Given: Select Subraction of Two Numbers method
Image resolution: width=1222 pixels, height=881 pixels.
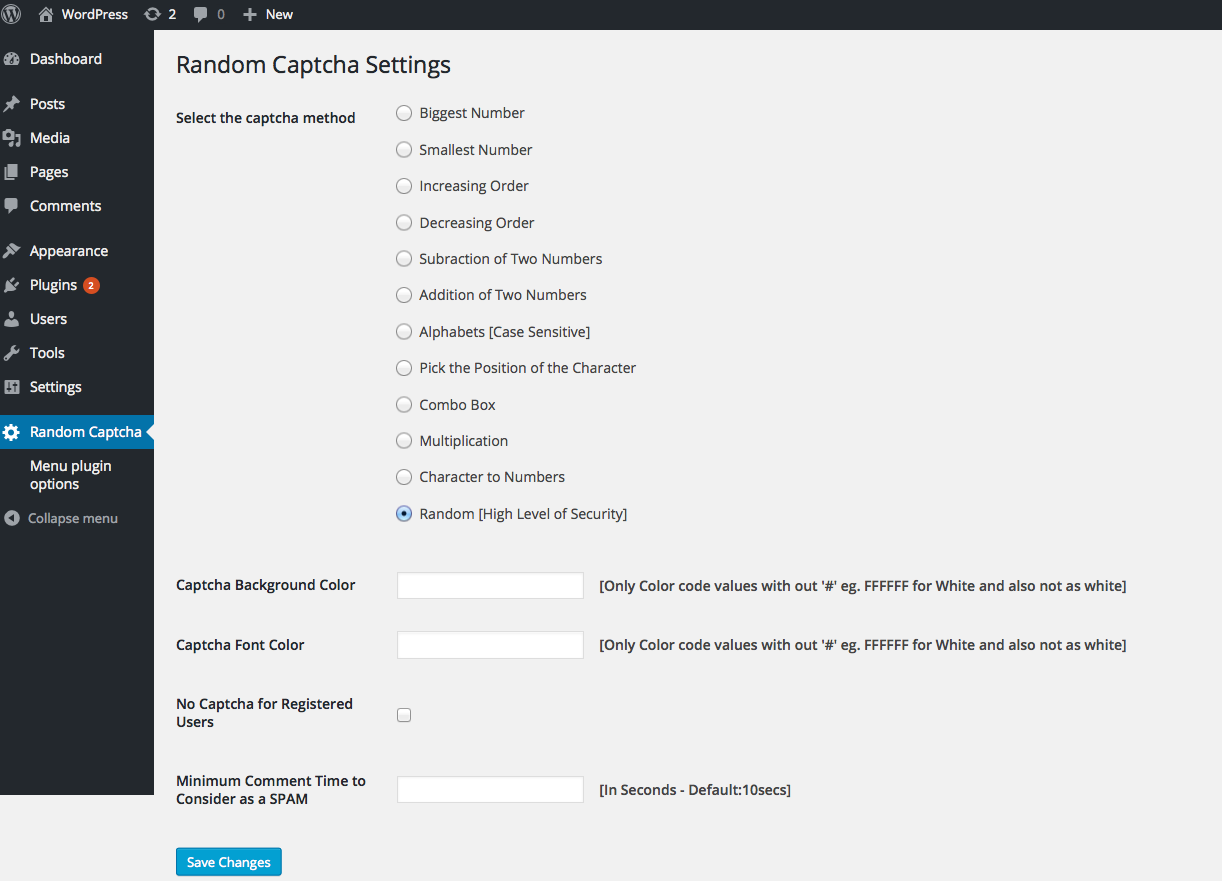Looking at the screenshot, I should tap(404, 259).
